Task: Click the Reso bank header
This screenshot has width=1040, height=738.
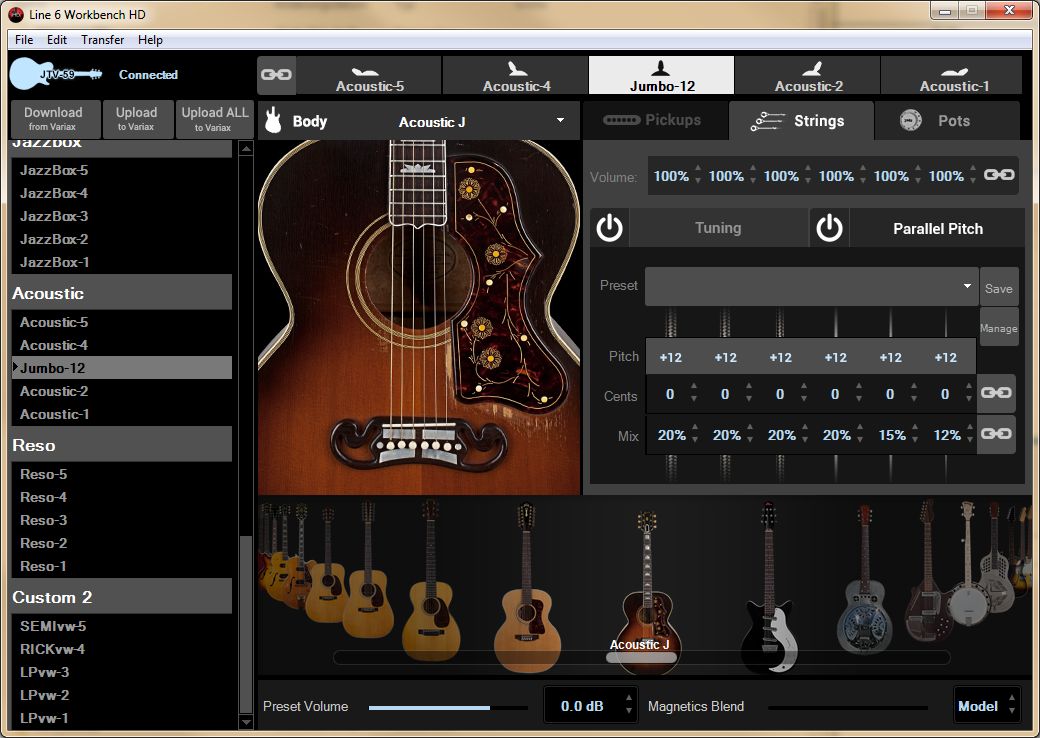Action: pos(122,444)
